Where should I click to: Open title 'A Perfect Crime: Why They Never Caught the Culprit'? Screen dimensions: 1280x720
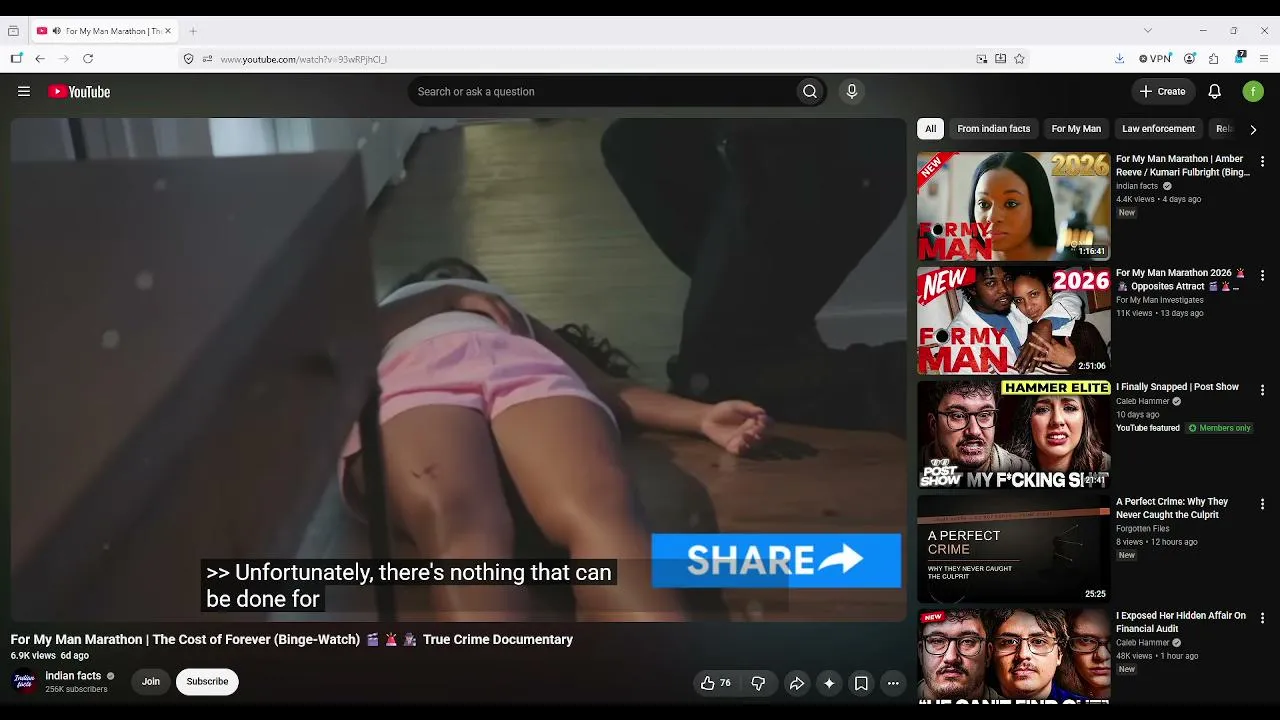pyautogui.click(x=1172, y=508)
